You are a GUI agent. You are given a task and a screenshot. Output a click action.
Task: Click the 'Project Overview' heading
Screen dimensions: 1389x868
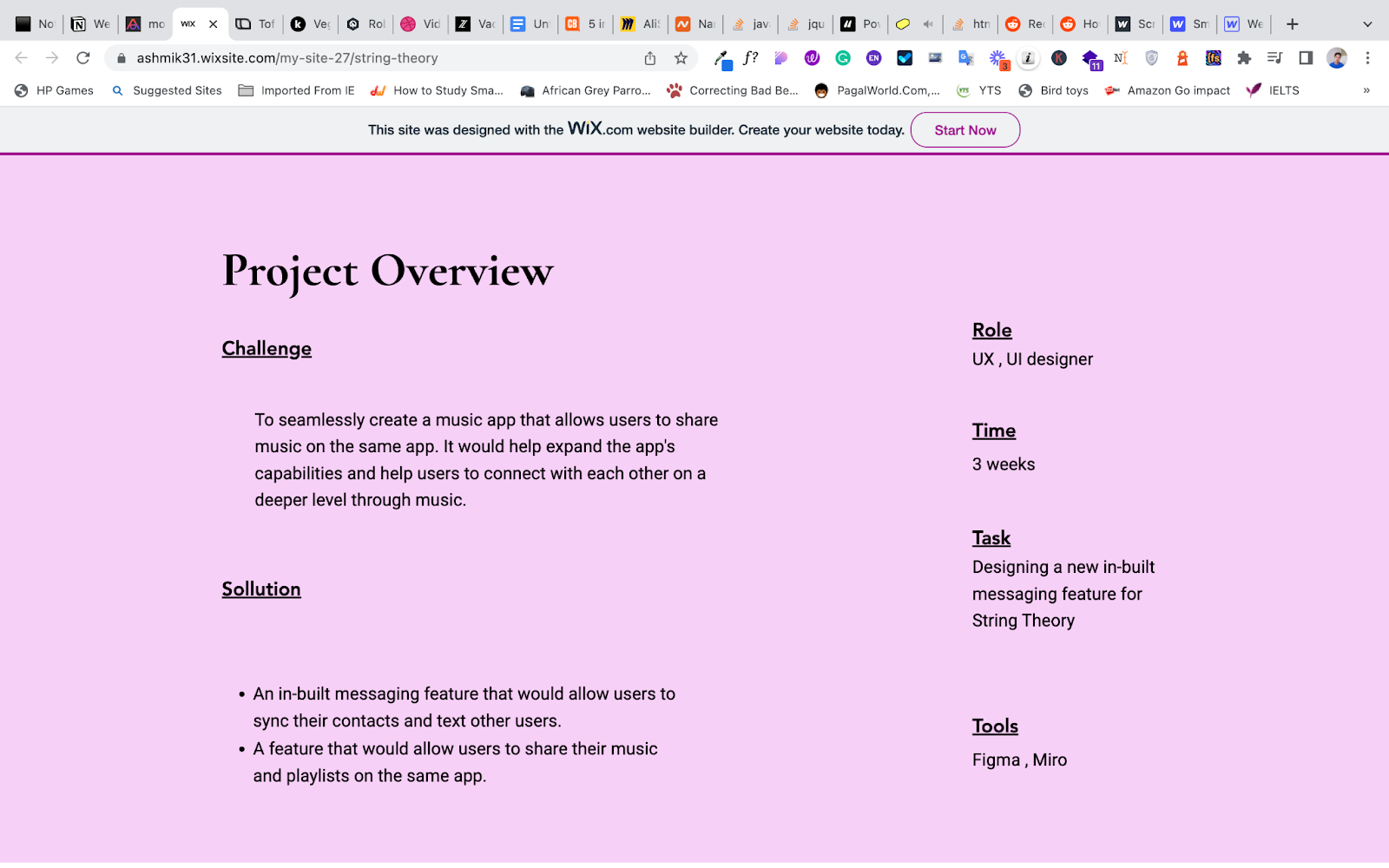[387, 272]
